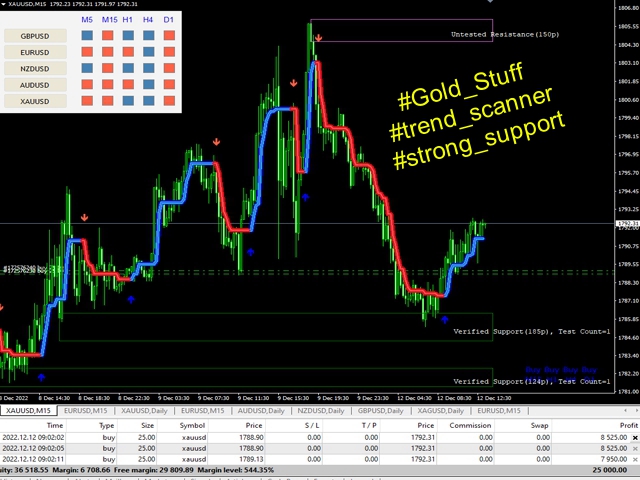Viewport: 640px width, 480px height.
Task: Switch to the XAUUSD,Daily chart tab
Action: point(144,411)
